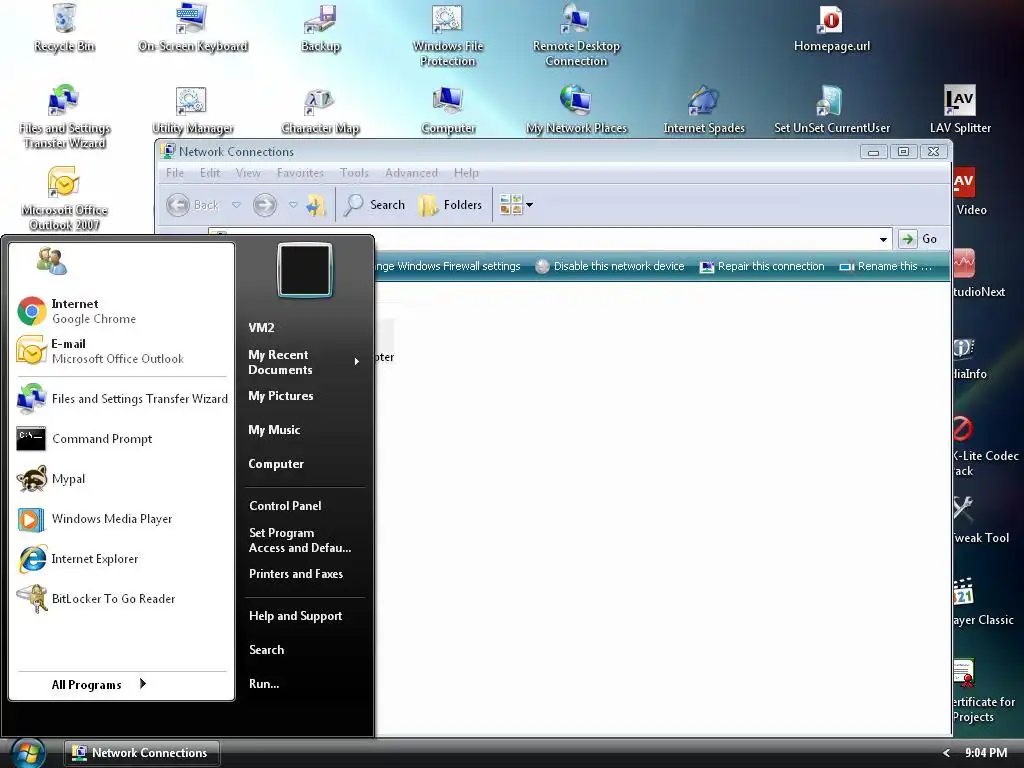Open Character Map desktop icon

320,110
